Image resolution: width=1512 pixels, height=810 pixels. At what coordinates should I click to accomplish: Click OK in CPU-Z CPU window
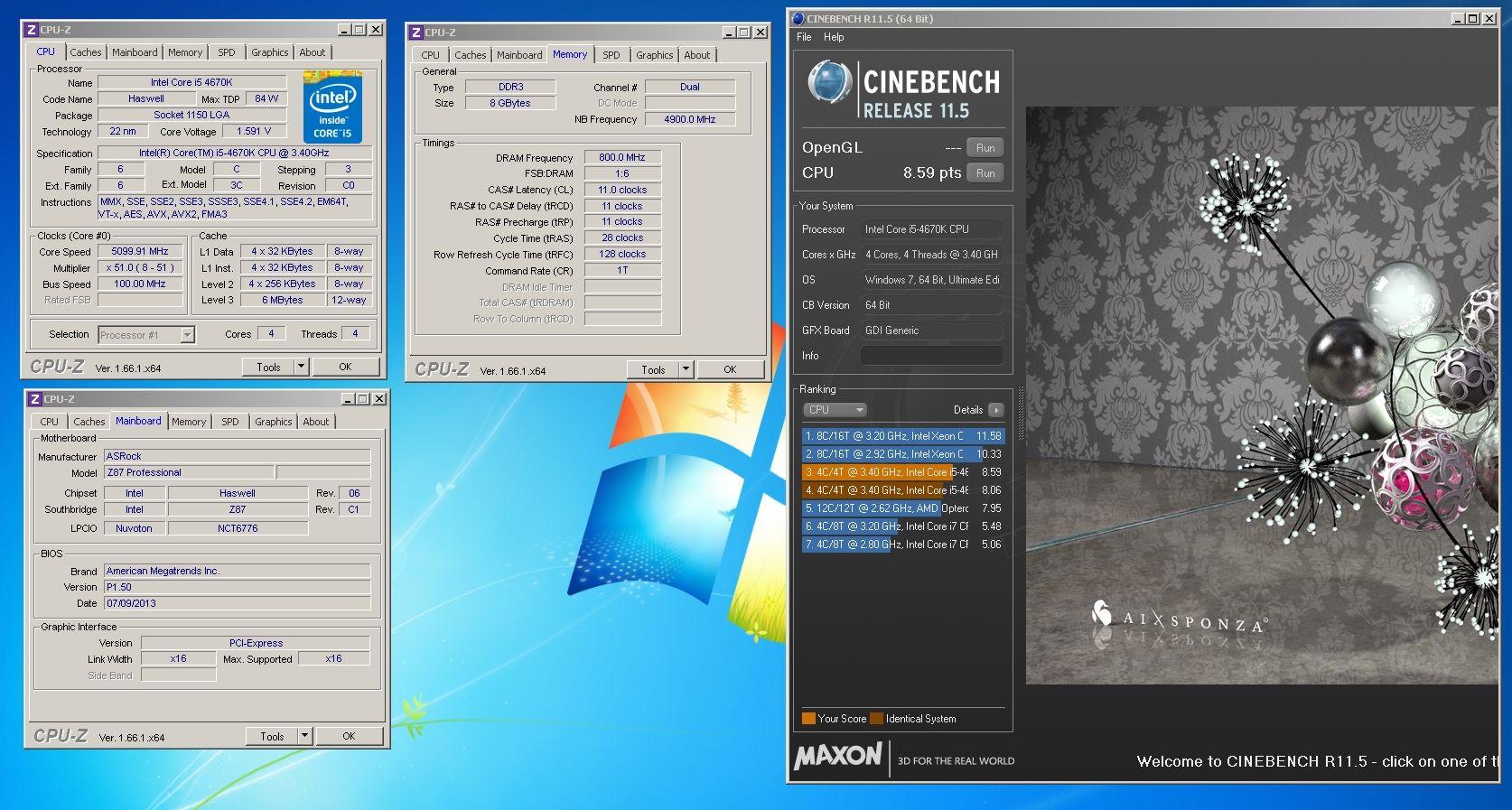point(345,367)
